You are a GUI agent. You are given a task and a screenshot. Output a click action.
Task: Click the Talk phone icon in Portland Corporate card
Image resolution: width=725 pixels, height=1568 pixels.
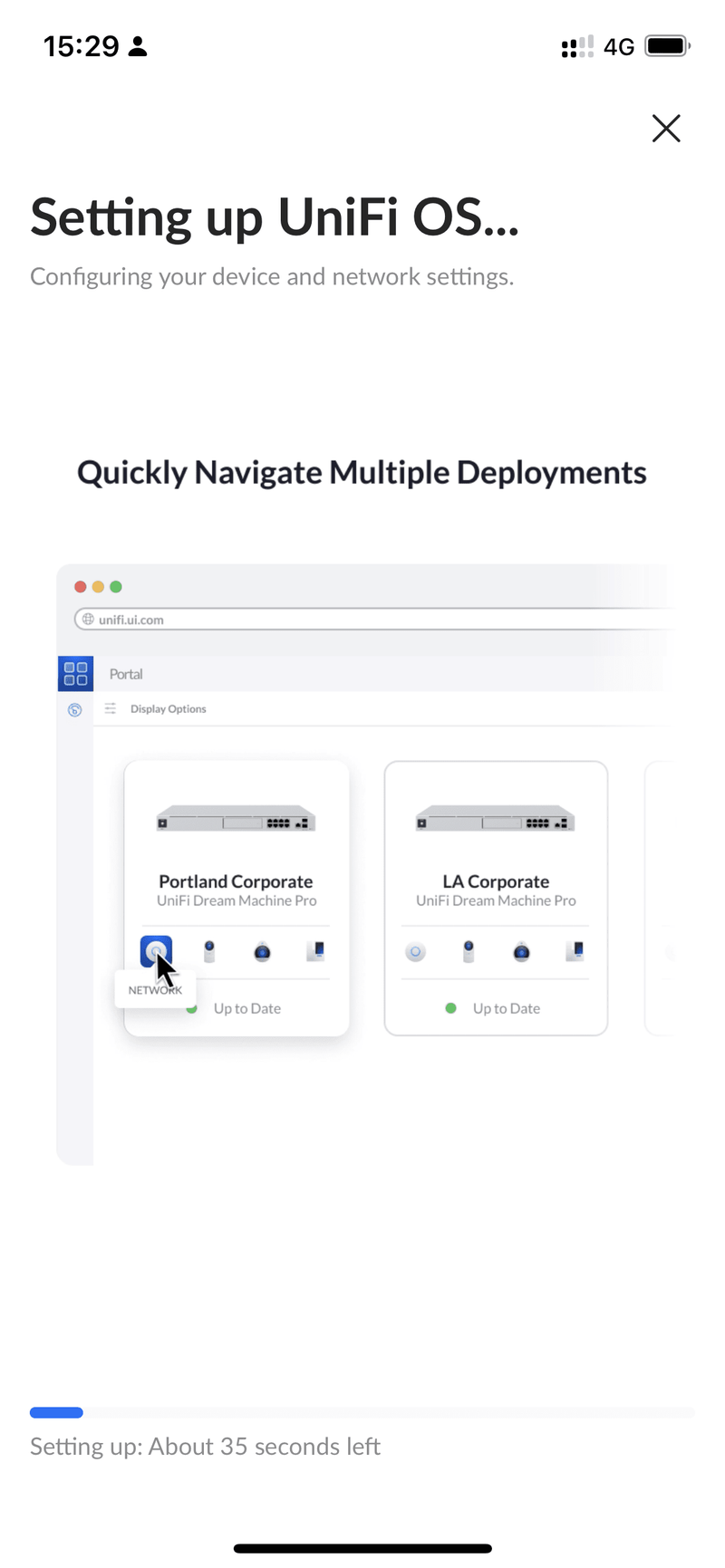coord(262,952)
